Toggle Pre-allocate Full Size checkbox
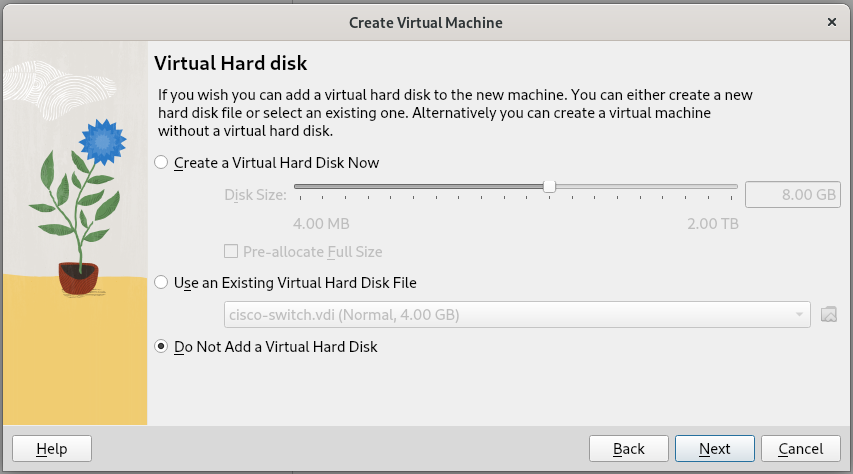Viewport: 853px width, 474px height. point(231,252)
